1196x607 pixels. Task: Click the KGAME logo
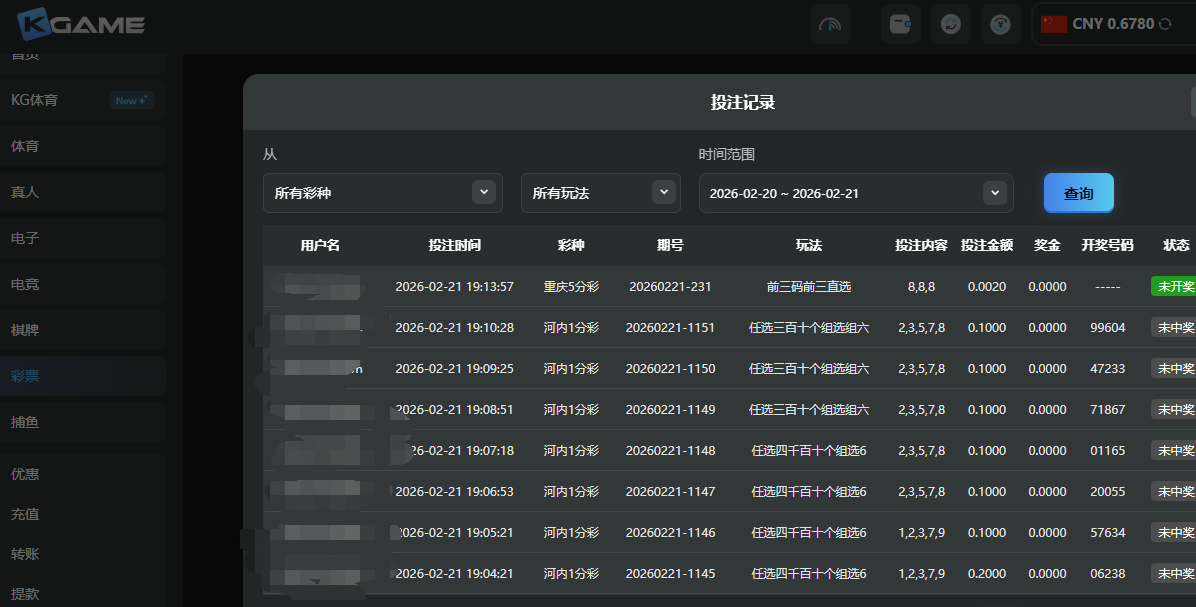[82, 25]
